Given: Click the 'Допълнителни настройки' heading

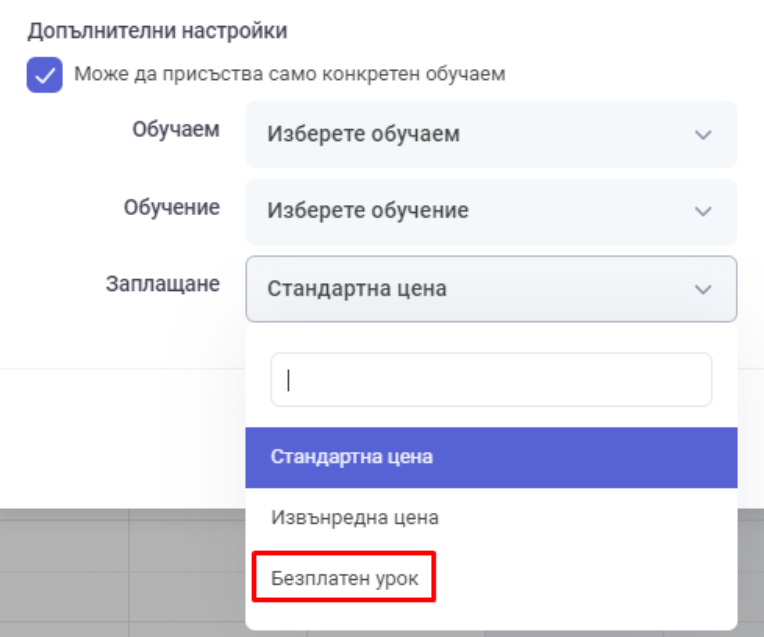Looking at the screenshot, I should click(x=157, y=31).
